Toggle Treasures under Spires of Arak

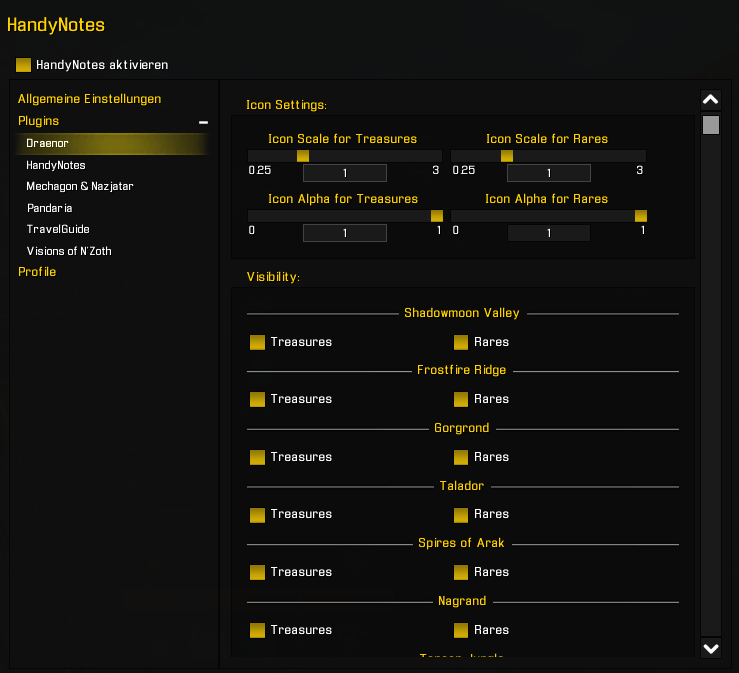pyautogui.click(x=258, y=572)
